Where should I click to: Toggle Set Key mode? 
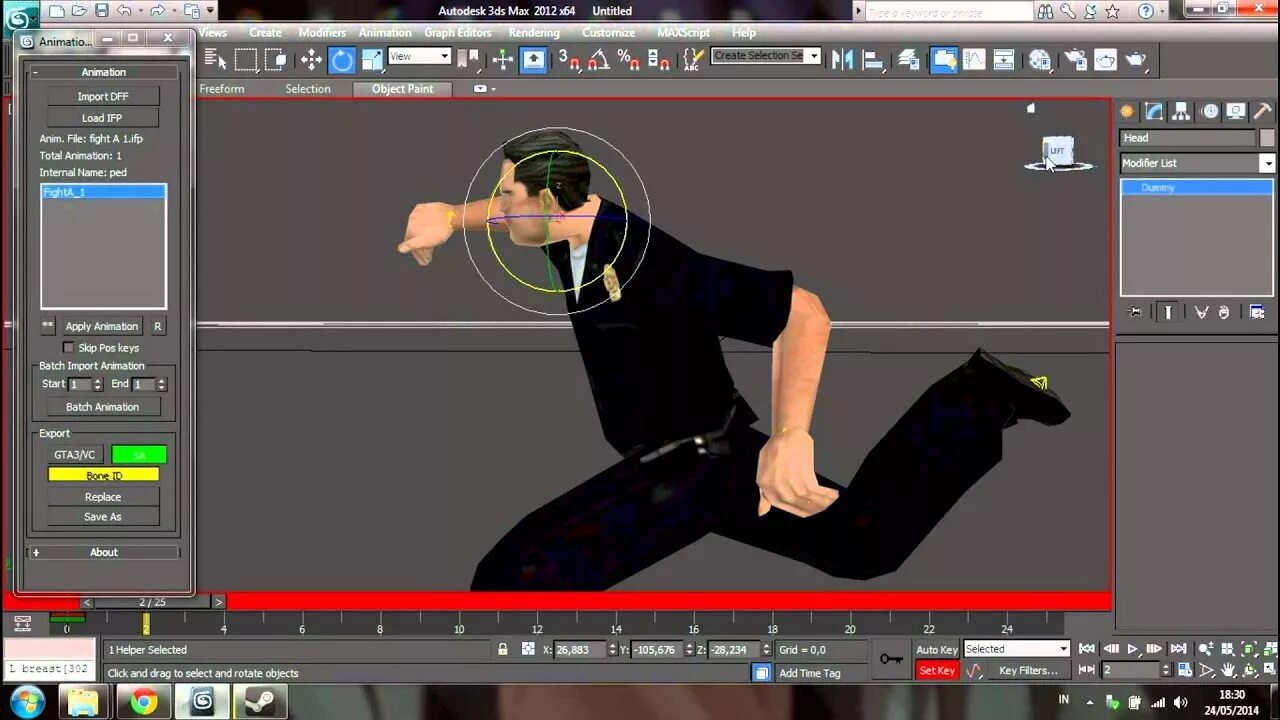click(937, 671)
